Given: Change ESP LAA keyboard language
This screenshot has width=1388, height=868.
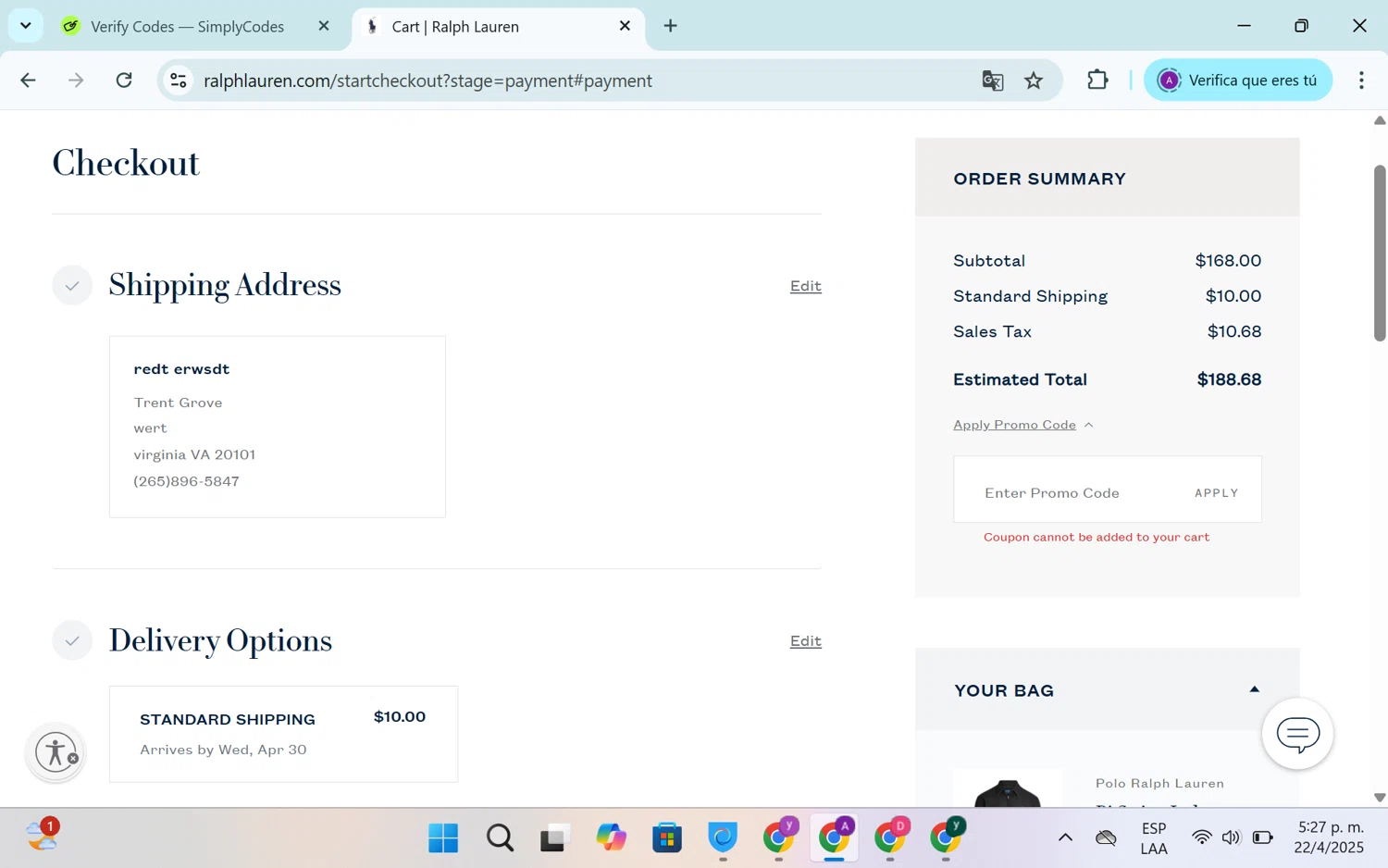Looking at the screenshot, I should pyautogui.click(x=1154, y=838).
